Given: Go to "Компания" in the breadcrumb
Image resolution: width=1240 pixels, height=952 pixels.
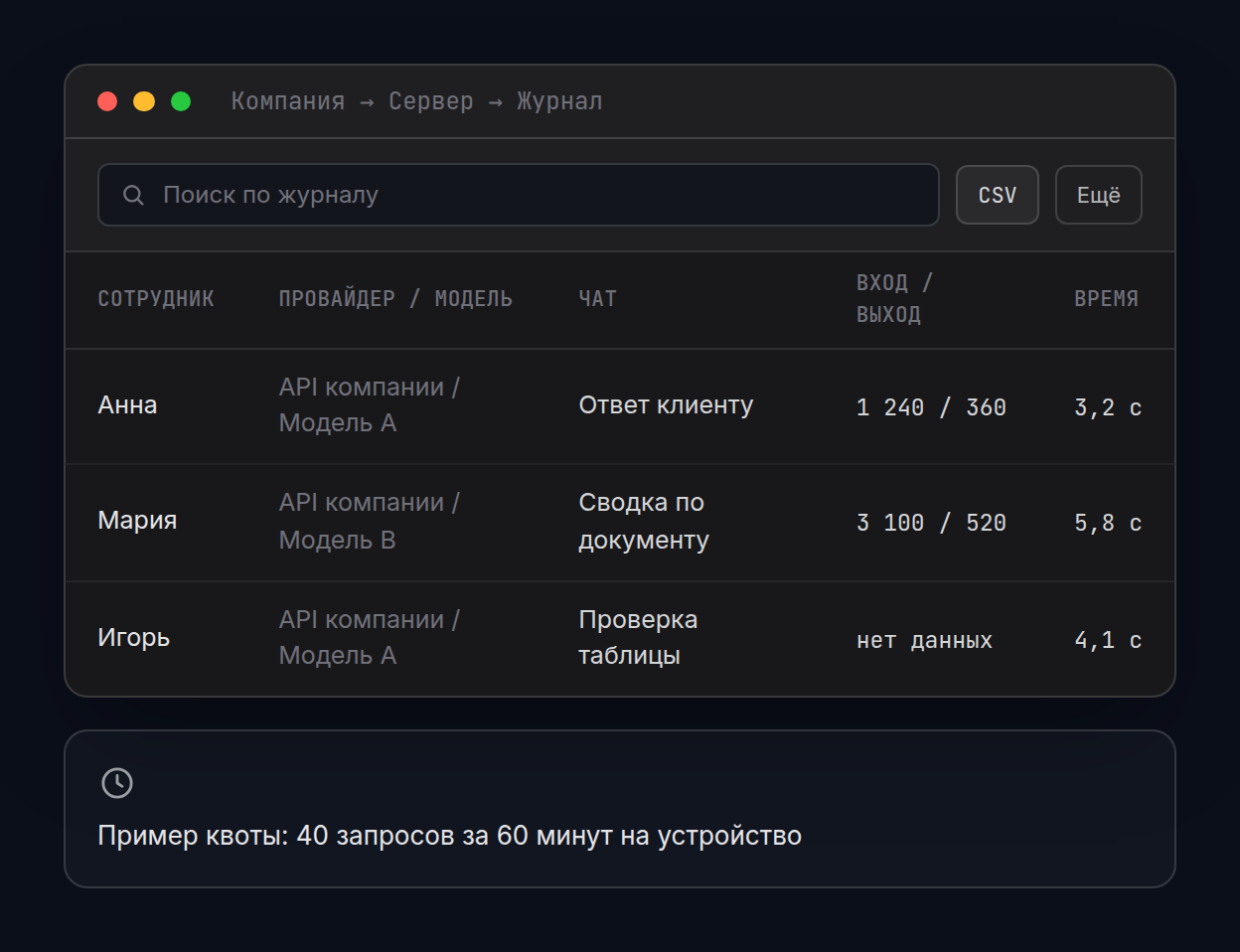Looking at the screenshot, I should coord(288,101).
